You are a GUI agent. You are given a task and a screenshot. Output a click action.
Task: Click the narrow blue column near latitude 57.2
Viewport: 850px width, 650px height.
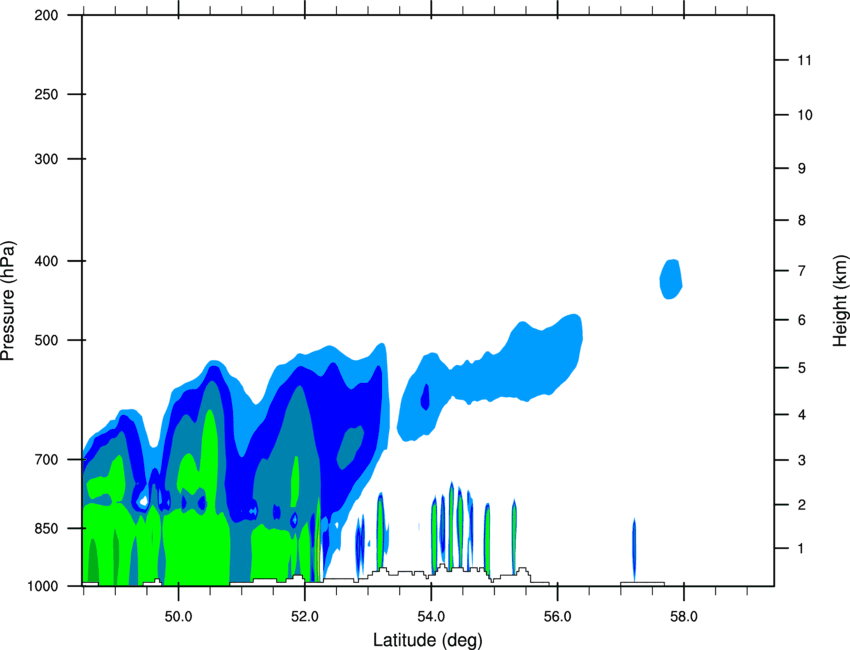click(x=634, y=550)
